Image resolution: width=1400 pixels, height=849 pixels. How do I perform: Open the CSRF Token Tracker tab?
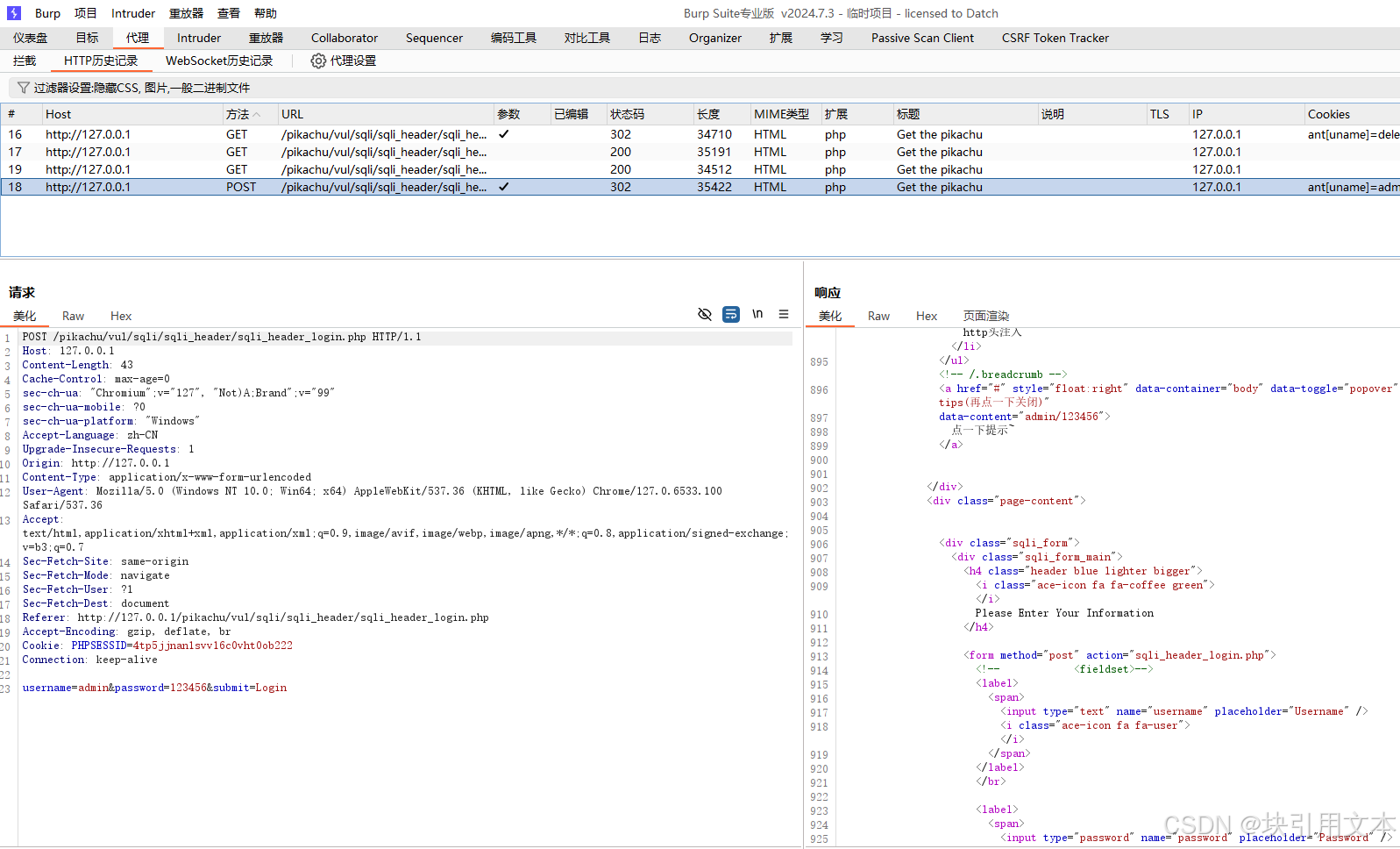(x=1055, y=38)
